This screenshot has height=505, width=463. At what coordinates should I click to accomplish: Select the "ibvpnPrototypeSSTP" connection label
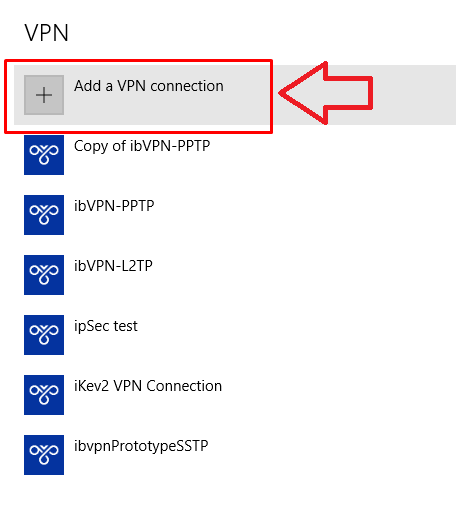(141, 446)
